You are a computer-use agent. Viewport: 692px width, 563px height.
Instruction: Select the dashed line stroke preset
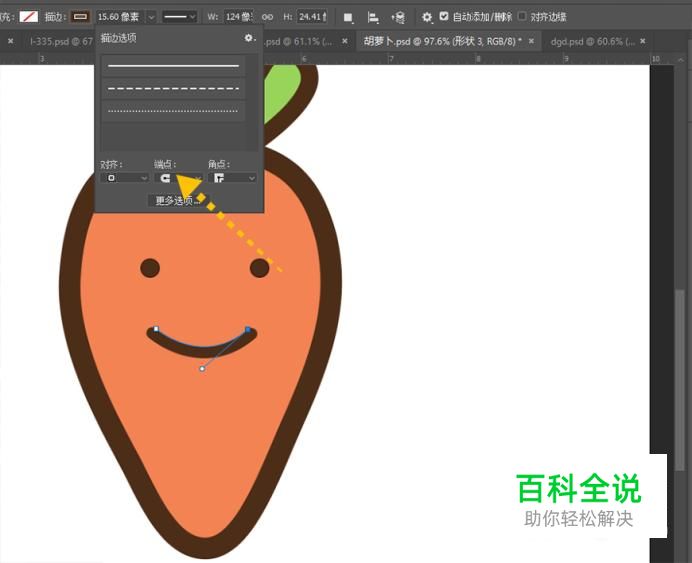(174, 88)
